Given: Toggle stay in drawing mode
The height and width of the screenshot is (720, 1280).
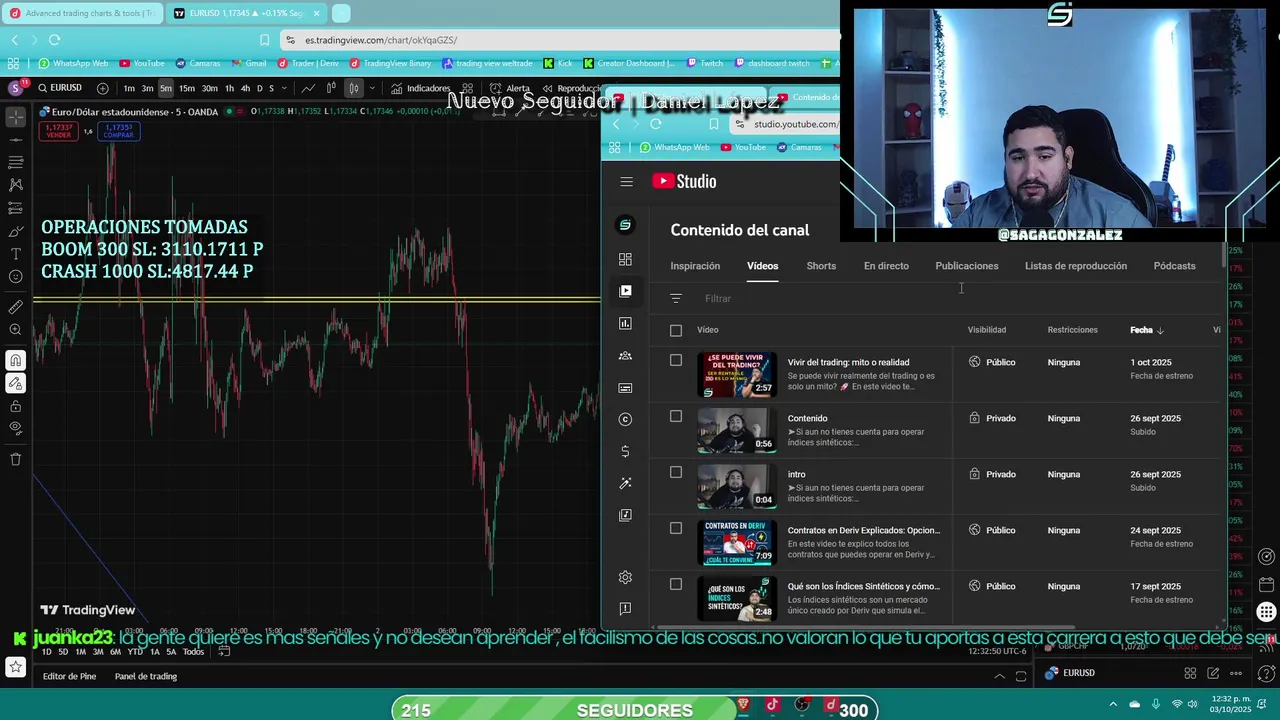Looking at the screenshot, I should (15, 383).
